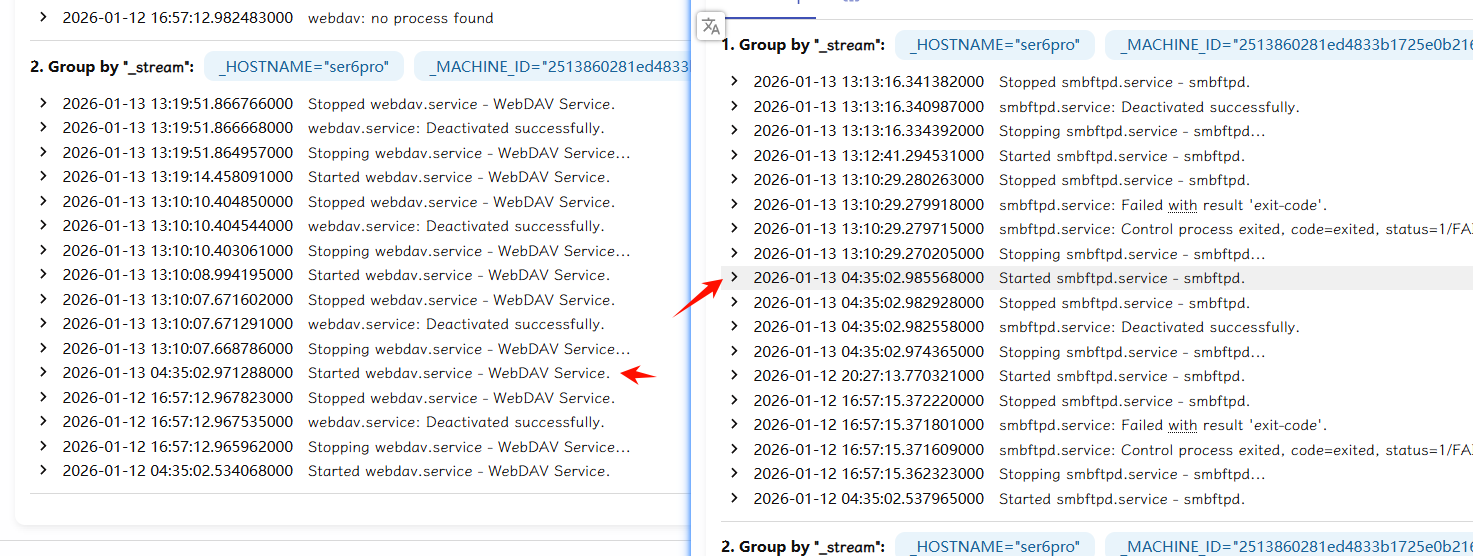1473x556 pixels.
Task: Expand the 13:19:14.458091000 Started webdav.service row
Action: [x=43, y=177]
